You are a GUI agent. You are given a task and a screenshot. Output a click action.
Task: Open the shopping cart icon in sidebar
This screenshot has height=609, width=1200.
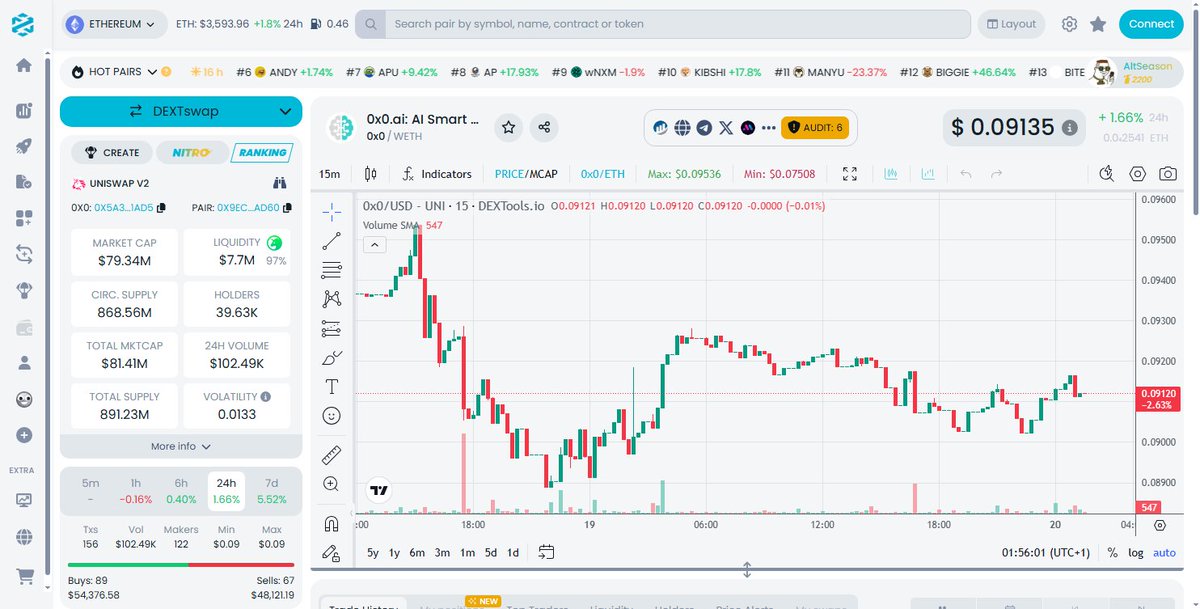coord(23,576)
